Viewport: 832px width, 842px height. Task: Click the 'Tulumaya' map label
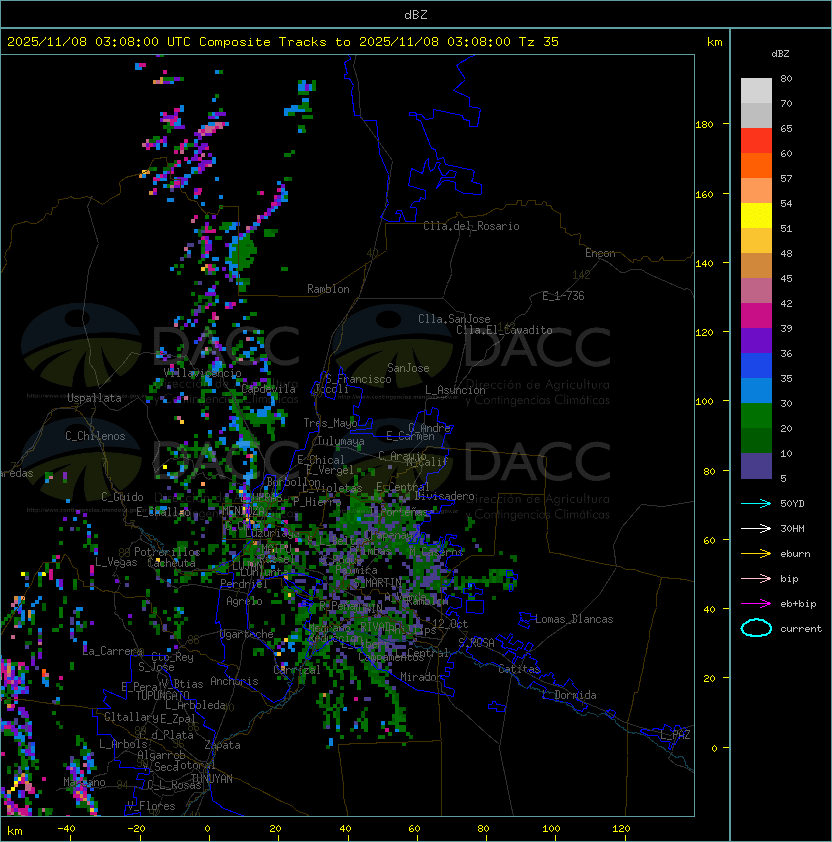pyautogui.click(x=341, y=441)
